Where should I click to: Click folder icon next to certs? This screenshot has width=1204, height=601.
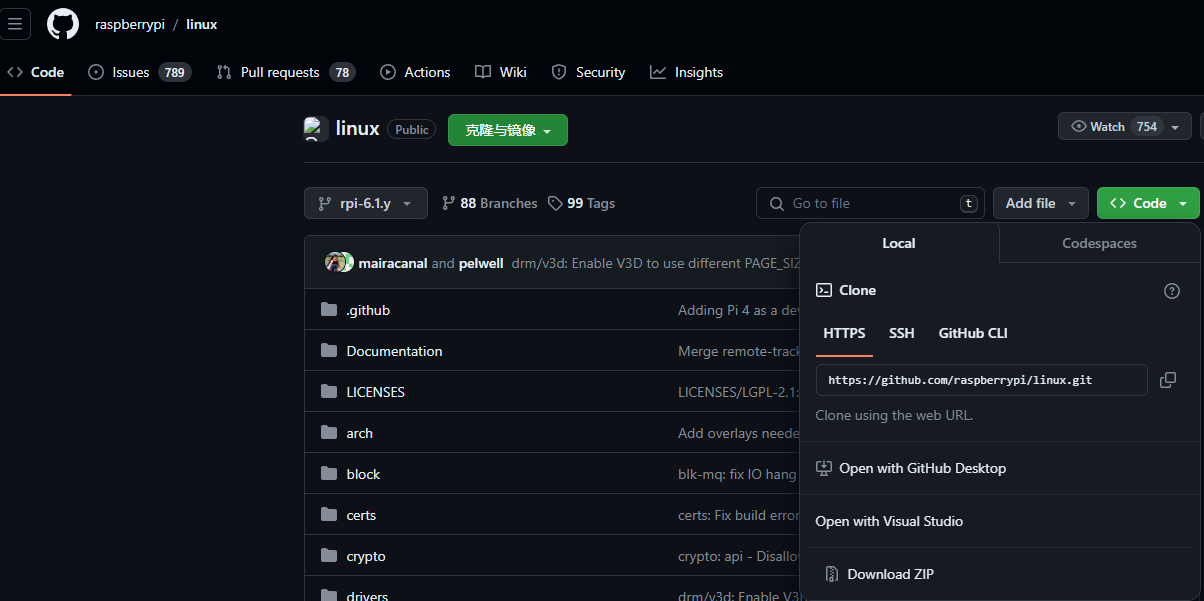pos(329,515)
